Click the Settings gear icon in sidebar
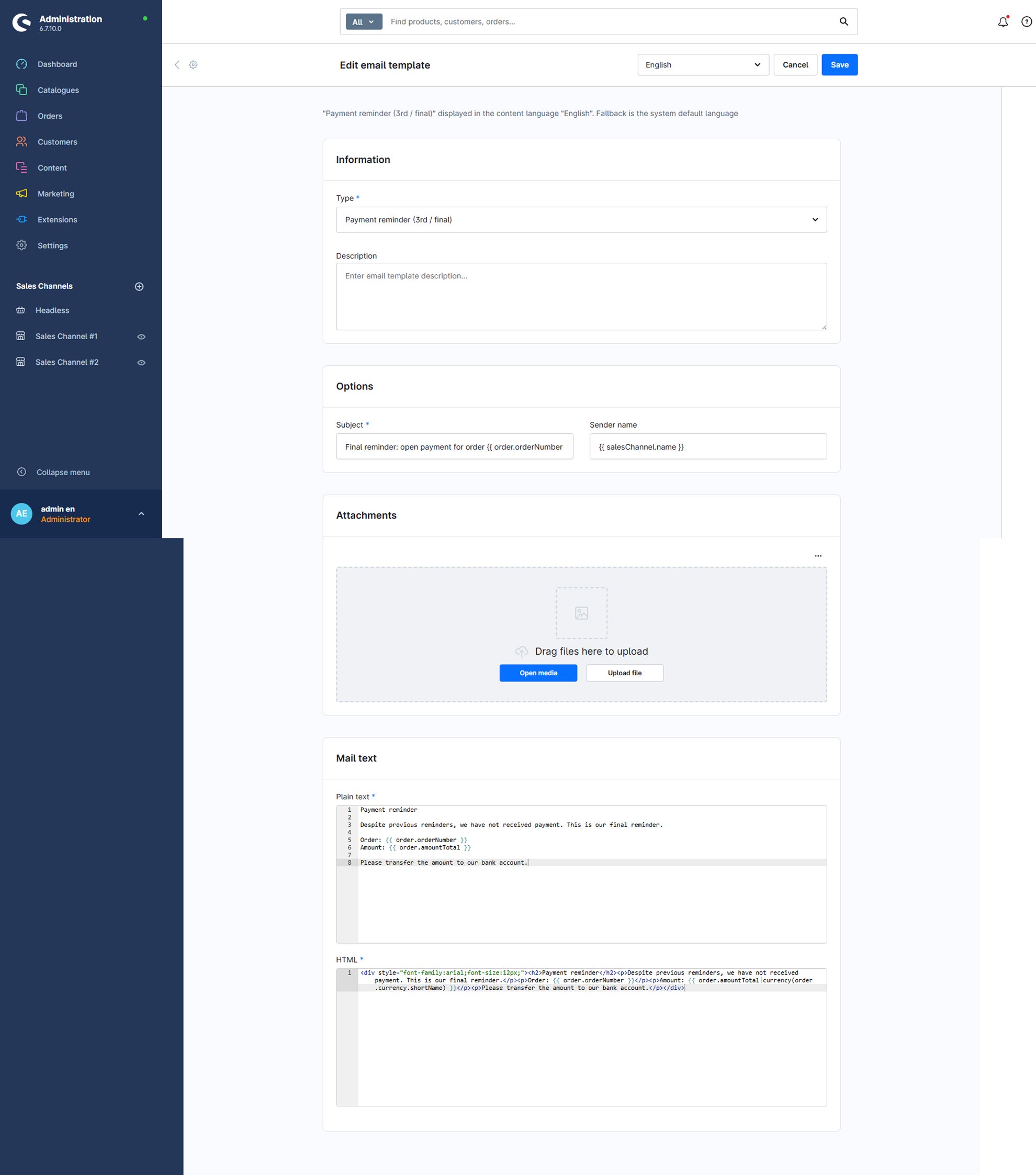 pyautogui.click(x=22, y=245)
